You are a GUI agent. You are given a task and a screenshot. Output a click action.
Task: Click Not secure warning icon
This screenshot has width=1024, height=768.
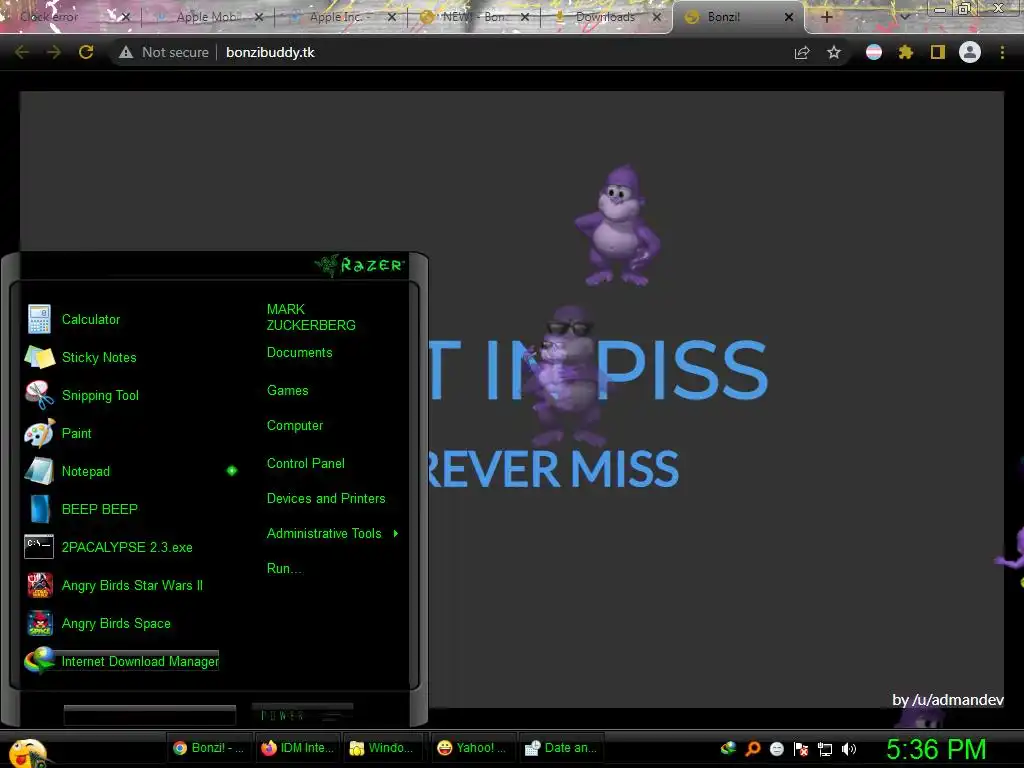pos(126,52)
